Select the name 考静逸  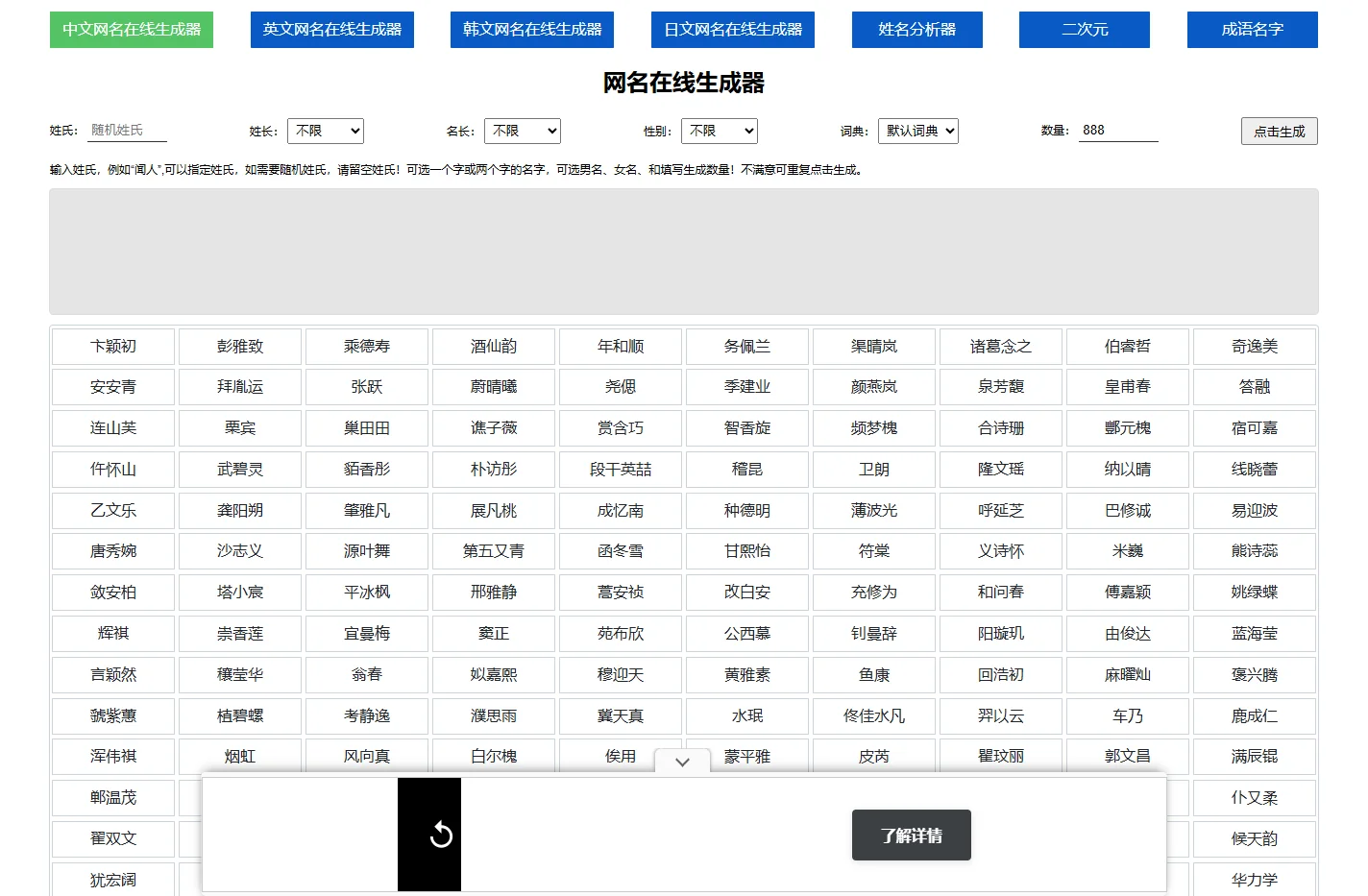[x=367, y=716]
